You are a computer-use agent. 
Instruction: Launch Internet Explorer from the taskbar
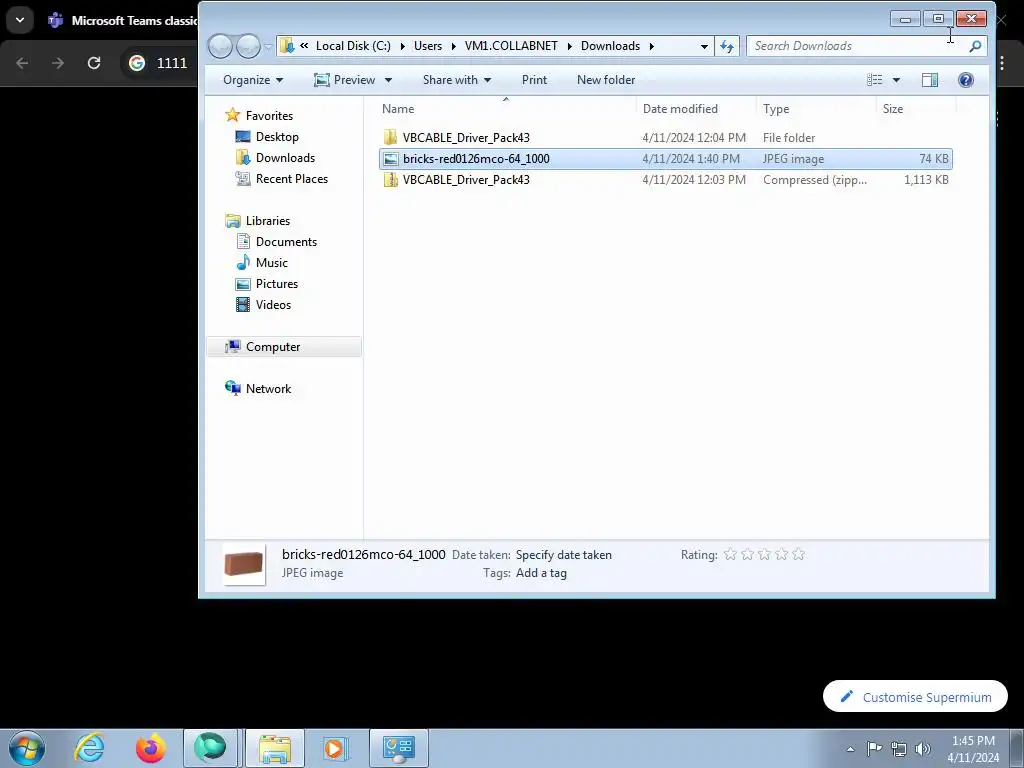pyautogui.click(x=88, y=748)
